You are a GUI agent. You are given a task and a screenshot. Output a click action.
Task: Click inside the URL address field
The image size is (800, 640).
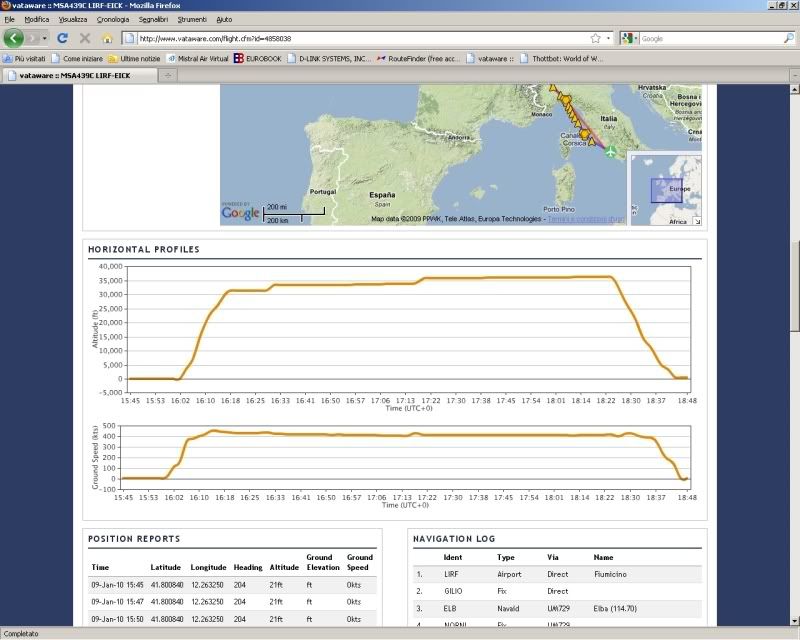362,38
